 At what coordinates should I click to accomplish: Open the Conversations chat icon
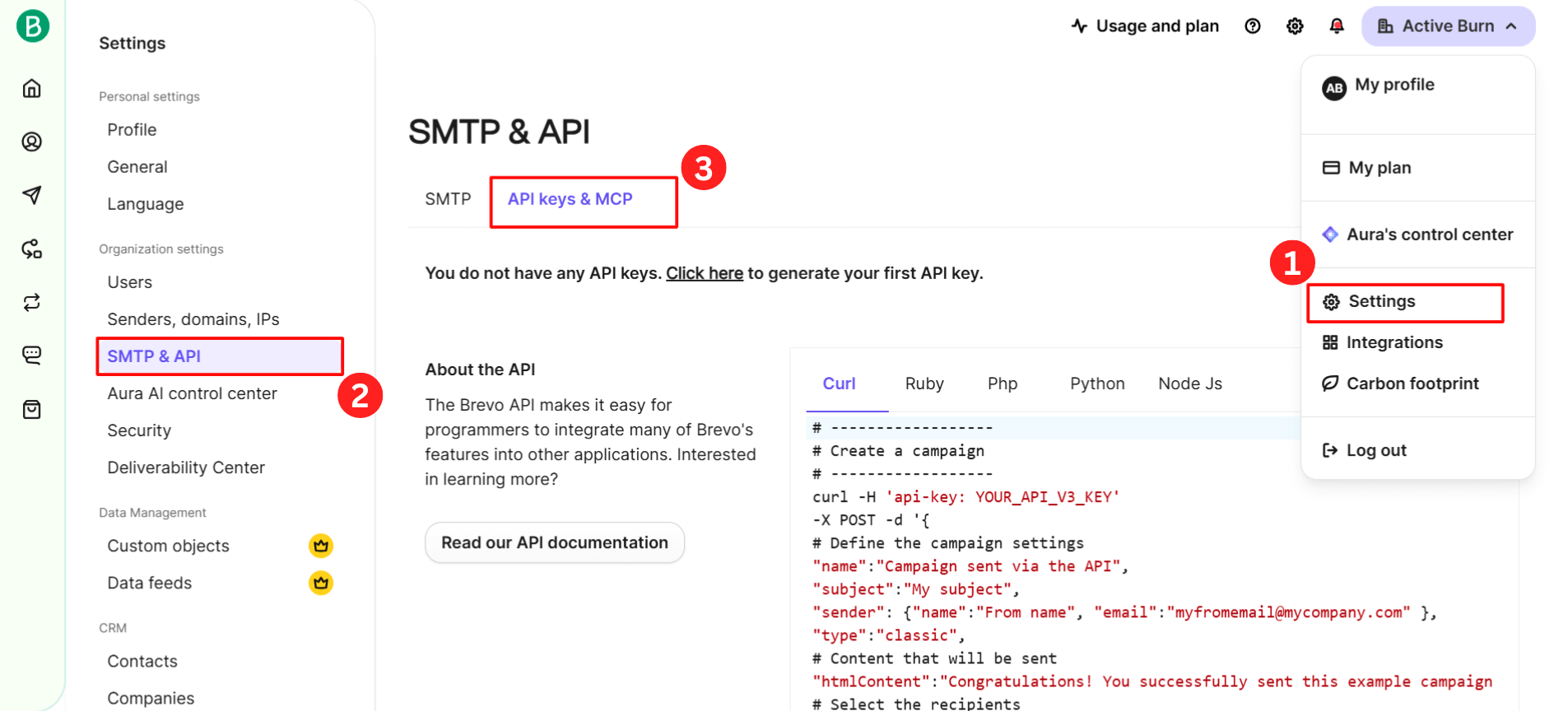[x=32, y=355]
